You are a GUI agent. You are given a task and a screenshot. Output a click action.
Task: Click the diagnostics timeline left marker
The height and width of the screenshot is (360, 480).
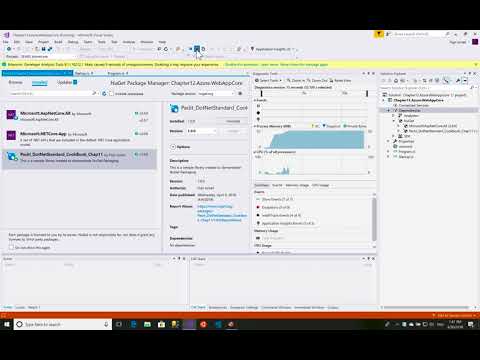(x=262, y=94)
